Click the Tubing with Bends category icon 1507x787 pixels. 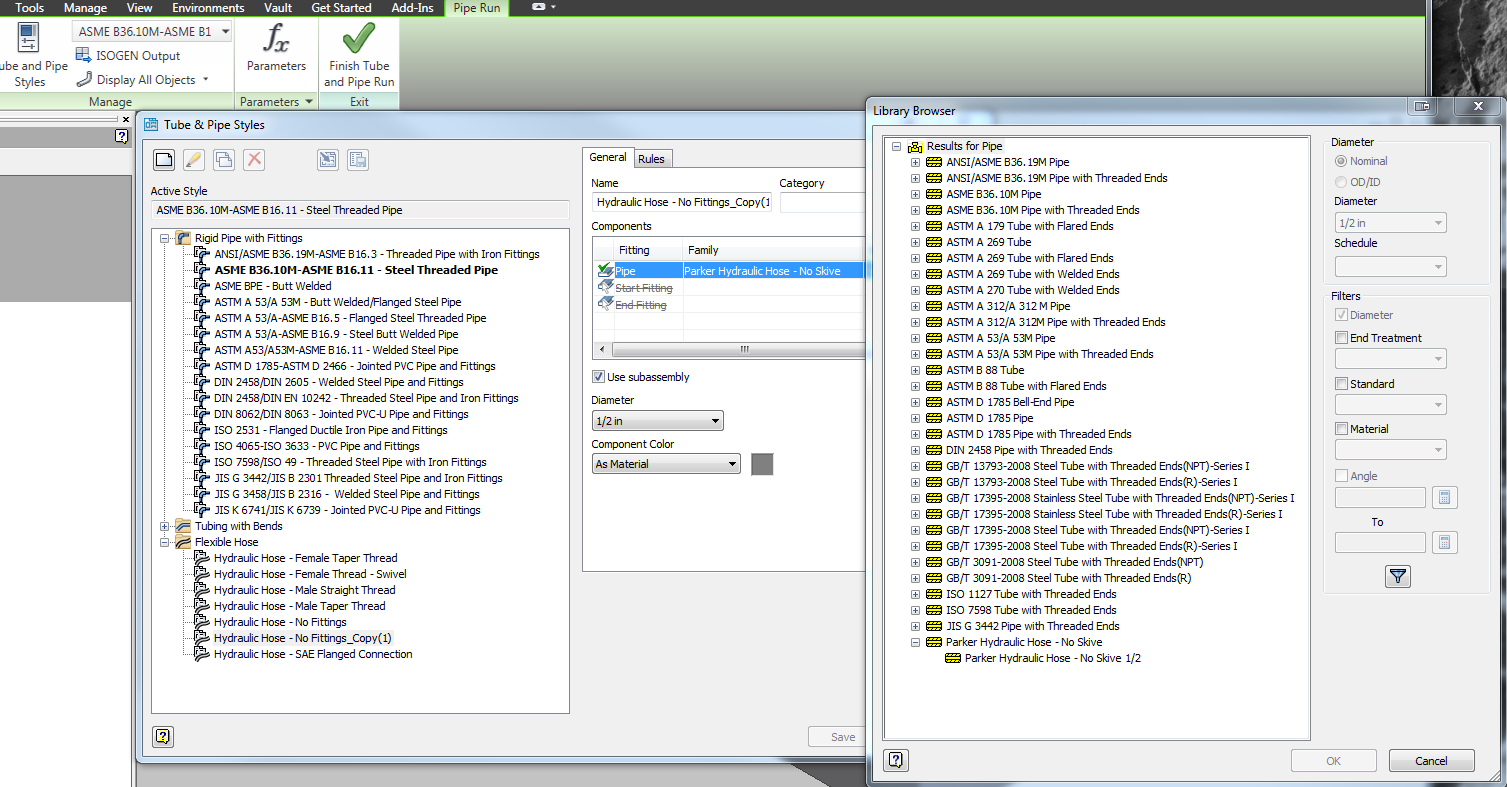click(183, 526)
